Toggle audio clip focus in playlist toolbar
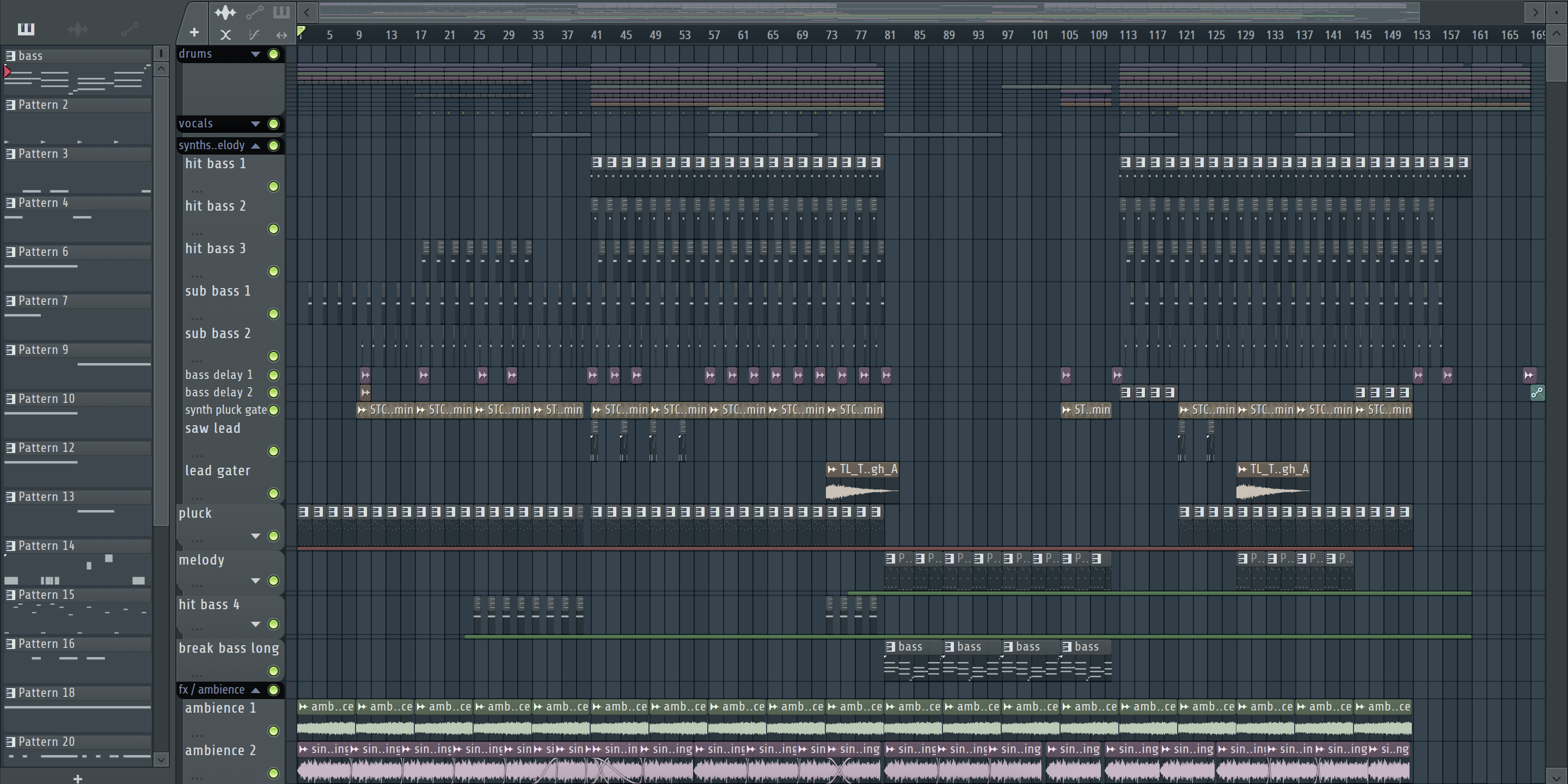1568x784 pixels. [x=225, y=11]
